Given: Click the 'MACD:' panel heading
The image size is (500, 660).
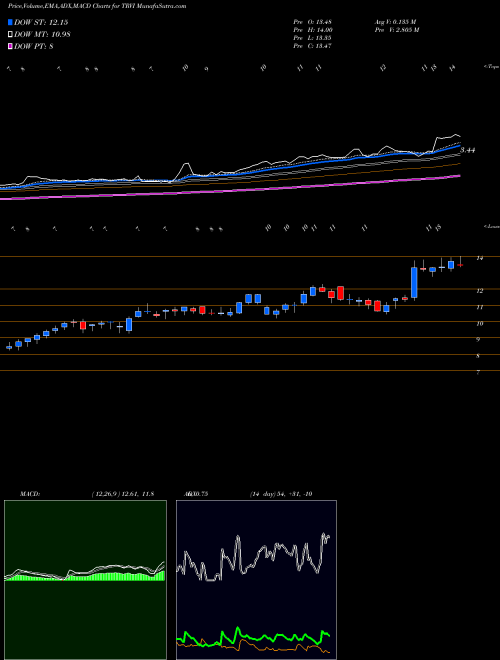Looking at the screenshot, I should click(30, 494).
